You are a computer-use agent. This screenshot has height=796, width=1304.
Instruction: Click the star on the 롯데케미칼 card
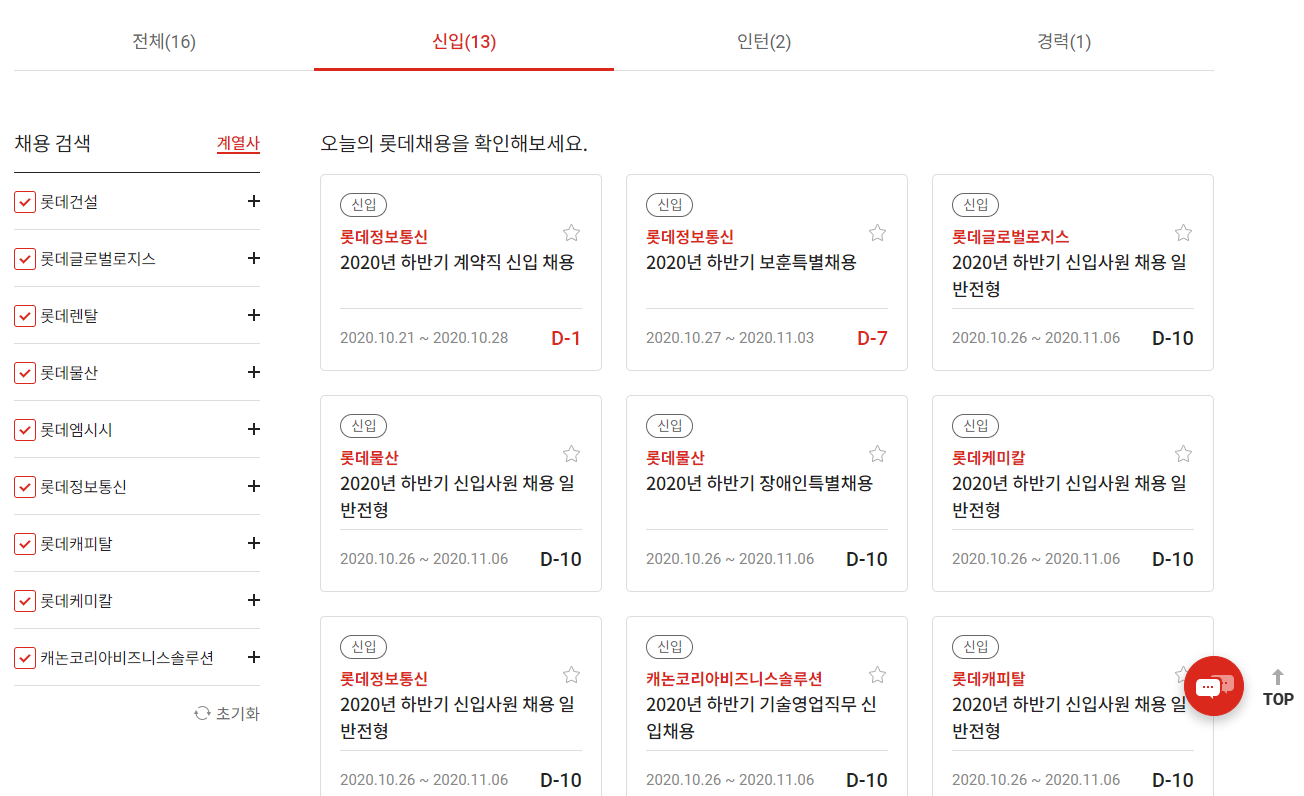click(x=1183, y=454)
